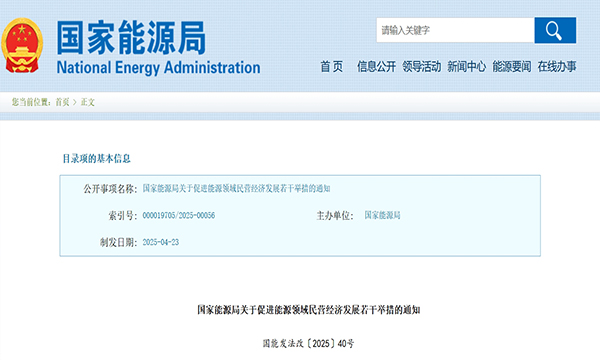Click 国家能源局 Chinese title logo text

(131, 38)
